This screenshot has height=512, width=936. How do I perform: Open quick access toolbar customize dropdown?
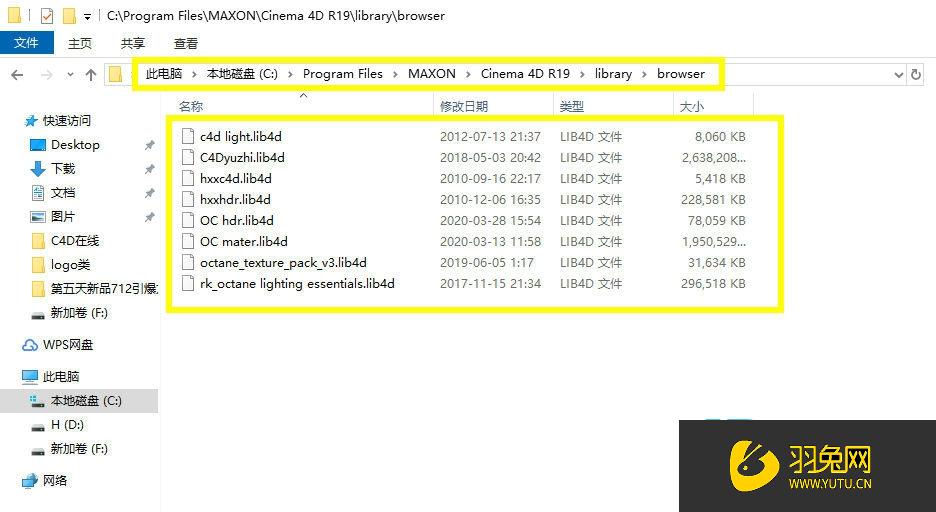(87, 16)
